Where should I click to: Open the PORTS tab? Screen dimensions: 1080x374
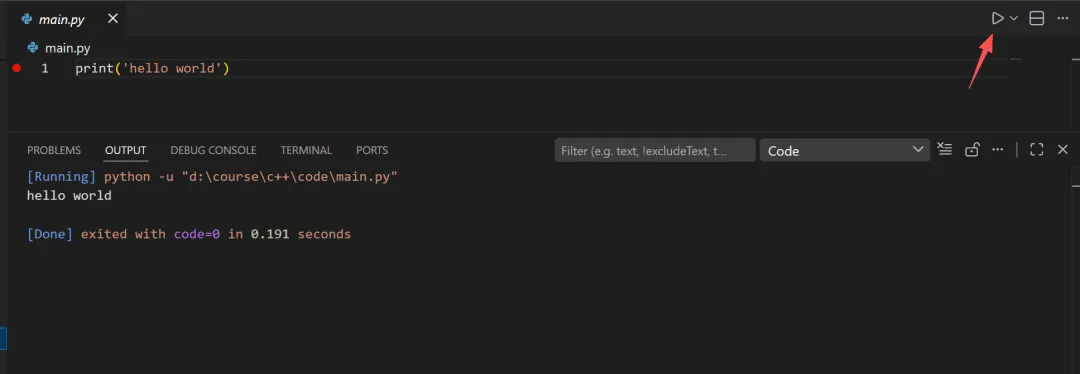(x=372, y=150)
